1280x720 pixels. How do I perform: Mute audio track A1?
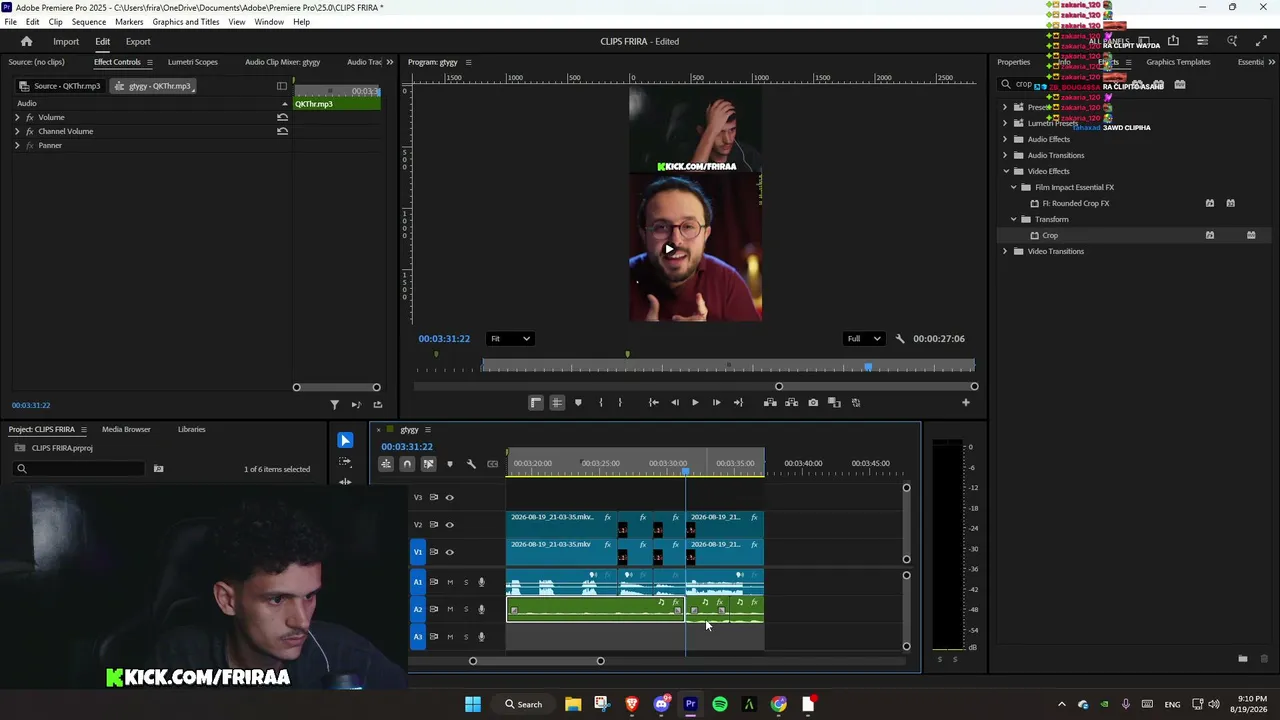450,582
